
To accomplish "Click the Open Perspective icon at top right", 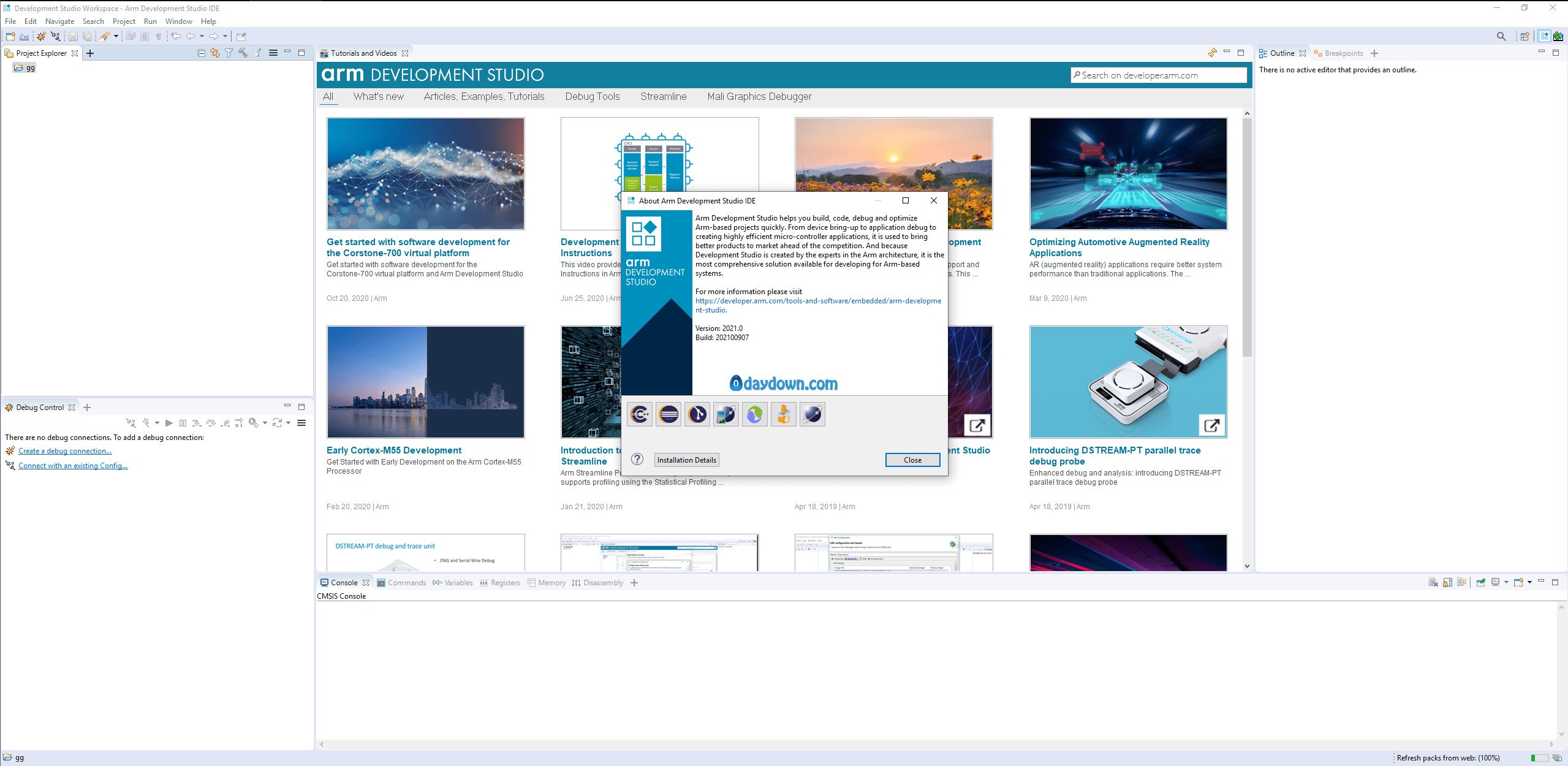I will 1524,36.
